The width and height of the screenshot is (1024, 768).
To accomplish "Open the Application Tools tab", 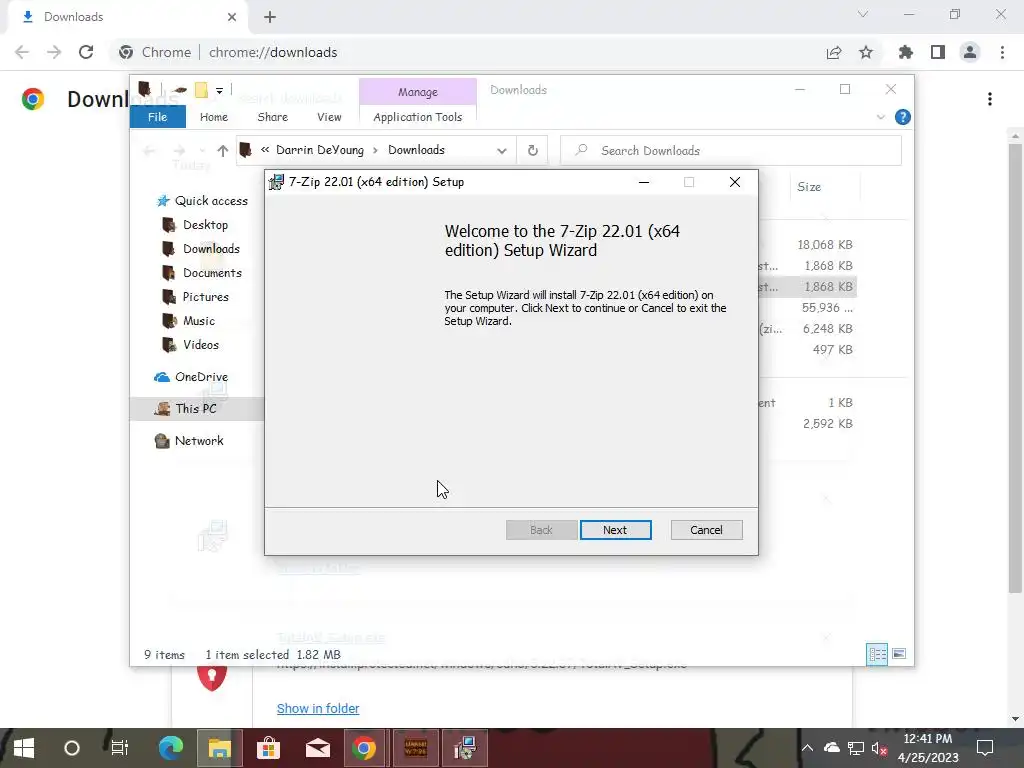I will 418,117.
